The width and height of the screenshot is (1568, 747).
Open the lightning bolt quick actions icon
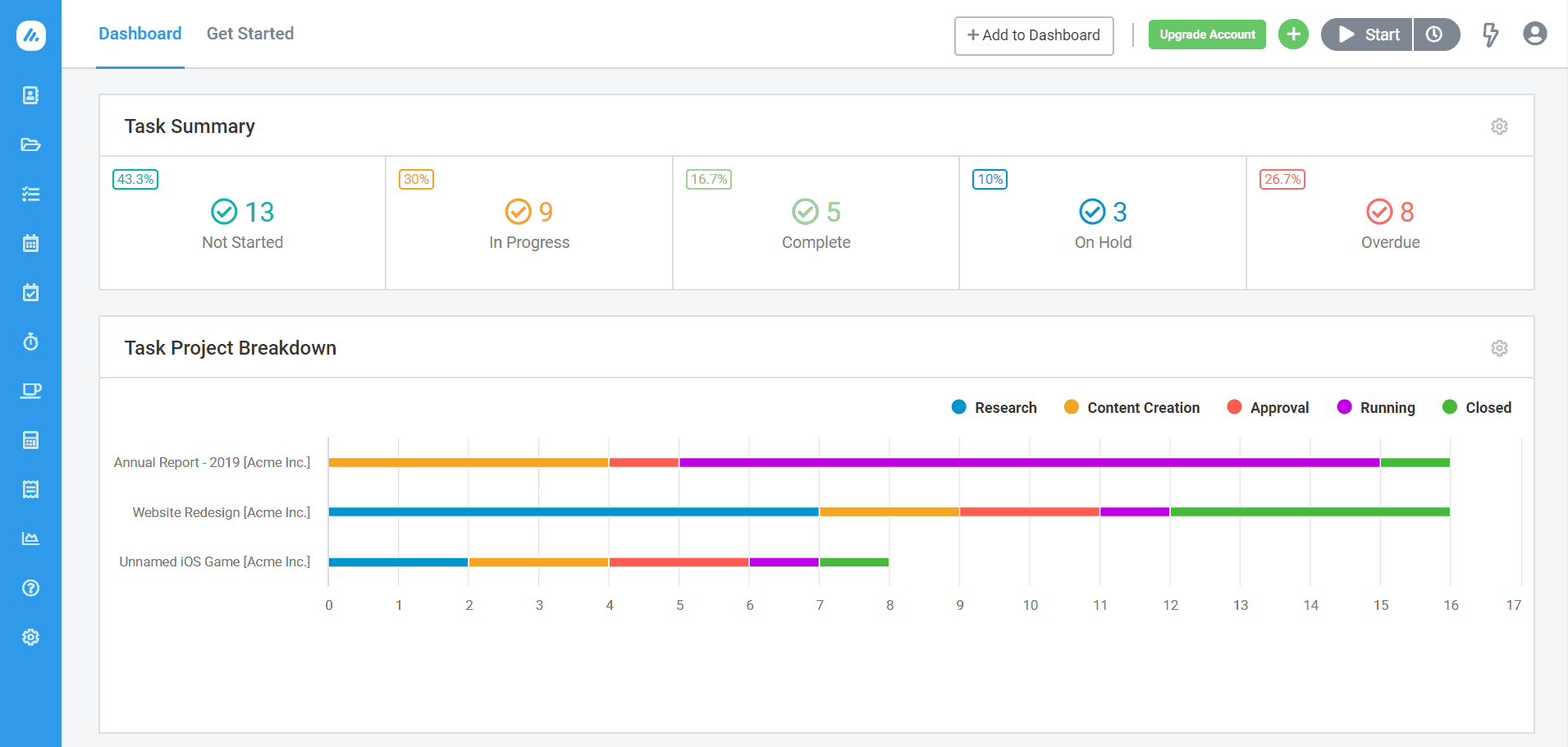1491,34
